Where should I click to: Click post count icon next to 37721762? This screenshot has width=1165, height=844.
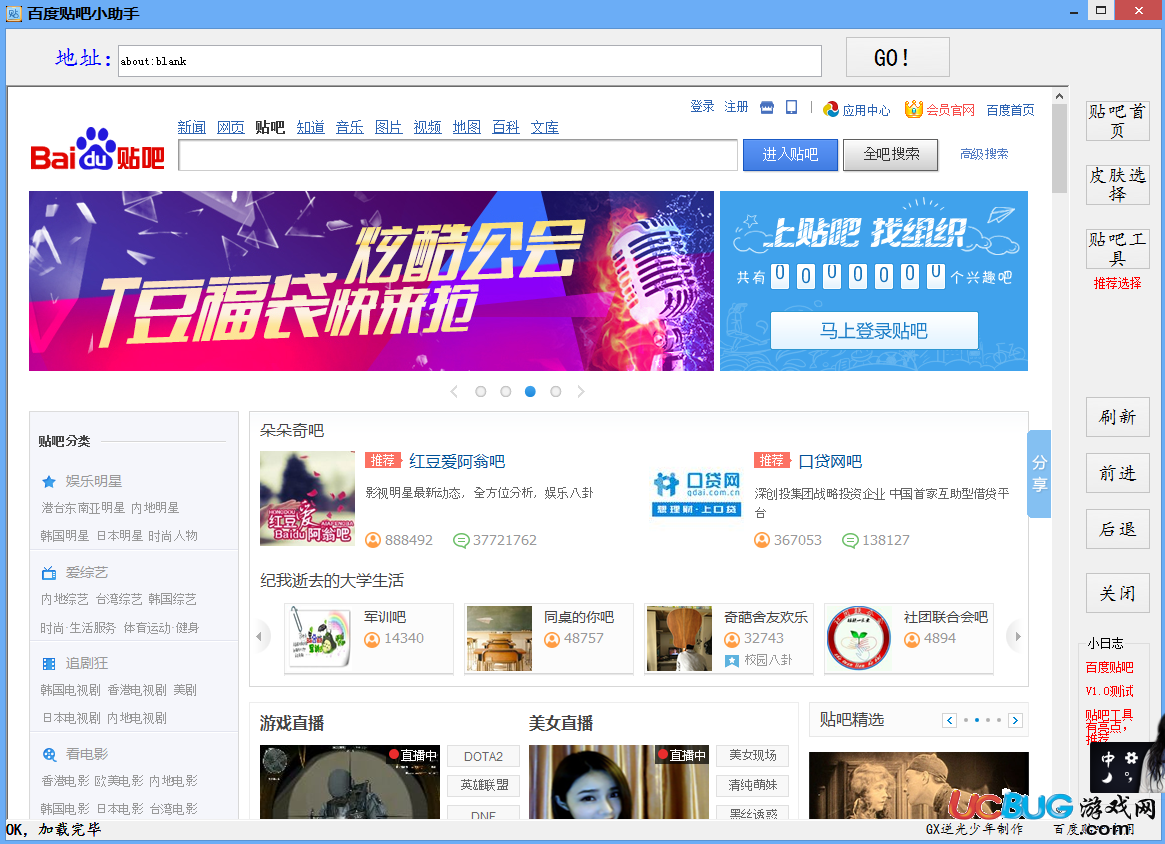click(x=461, y=540)
